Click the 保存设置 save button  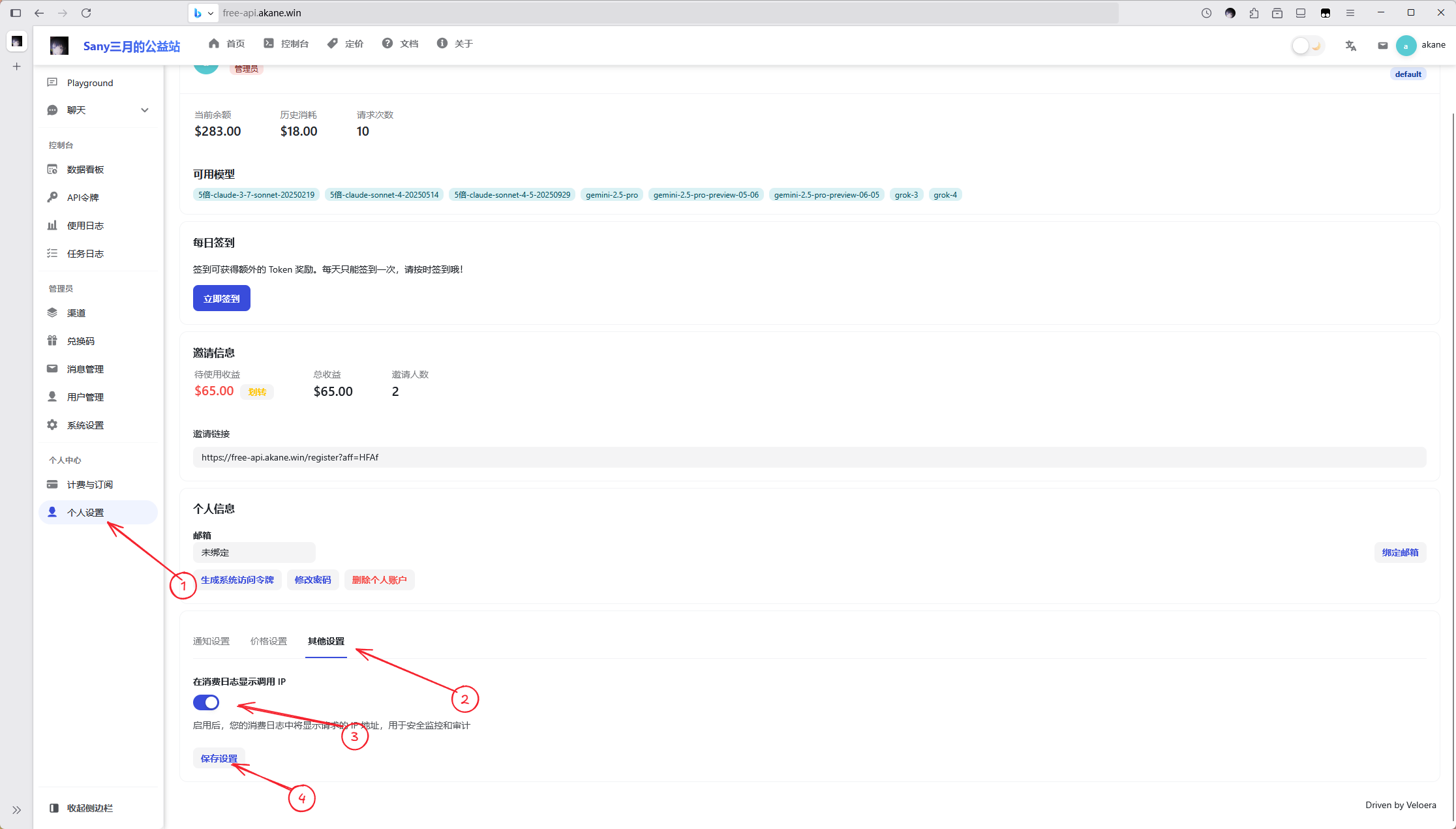click(219, 759)
